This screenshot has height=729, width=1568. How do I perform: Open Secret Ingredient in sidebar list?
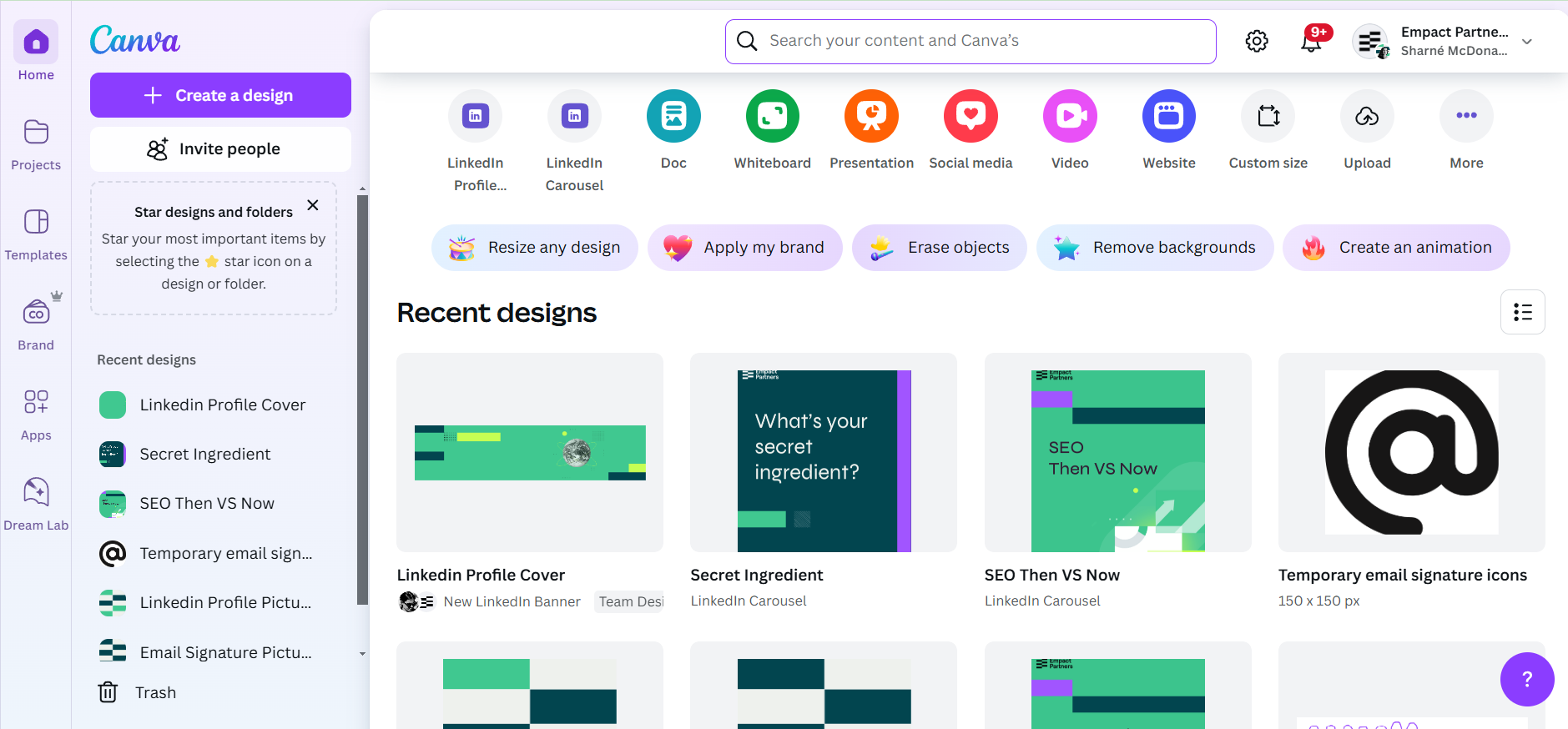point(220,454)
